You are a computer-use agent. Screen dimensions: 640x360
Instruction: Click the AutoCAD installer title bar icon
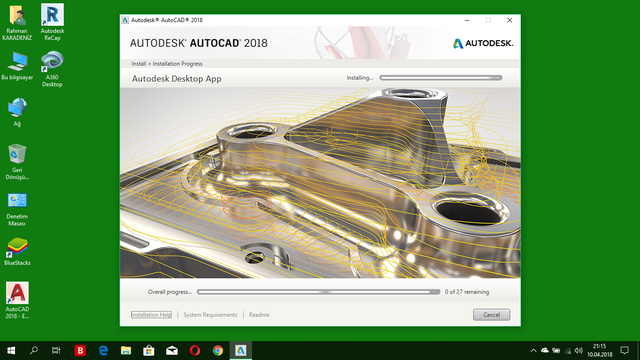coord(125,20)
